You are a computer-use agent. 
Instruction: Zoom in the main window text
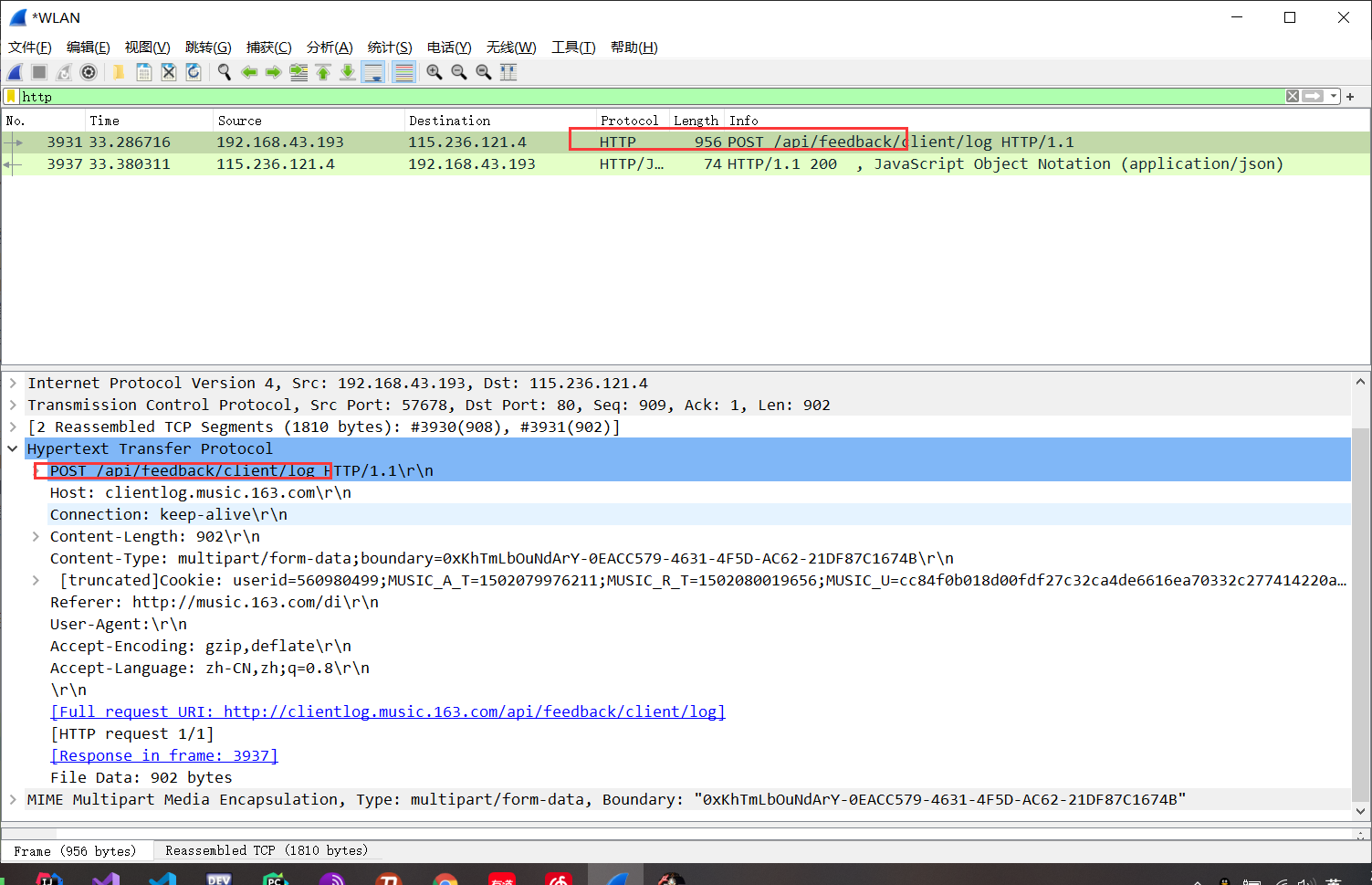[435, 72]
